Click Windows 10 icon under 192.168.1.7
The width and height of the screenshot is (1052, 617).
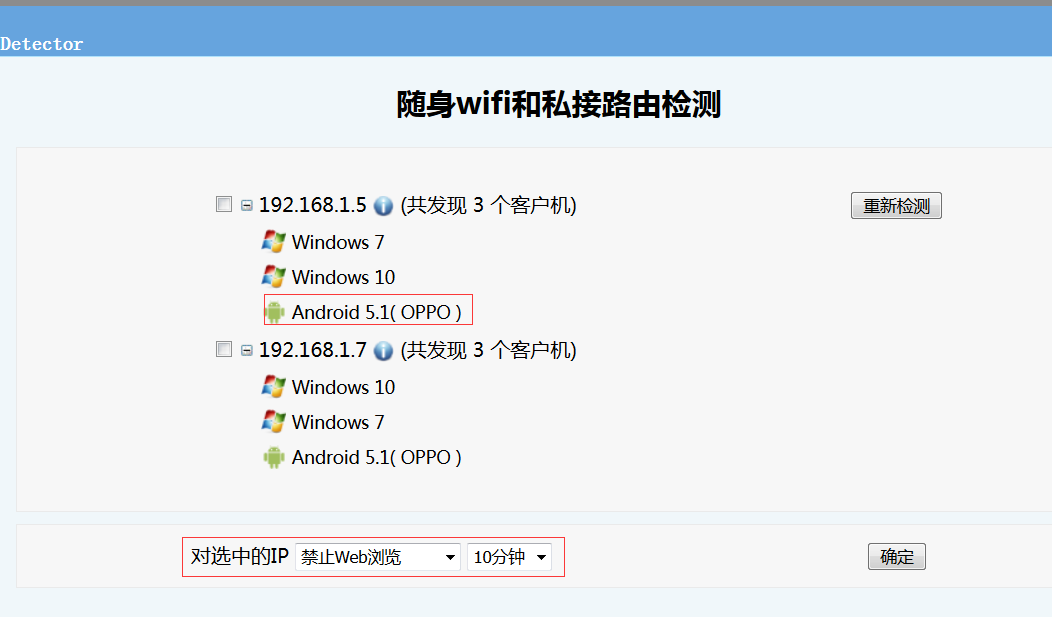tap(273, 387)
